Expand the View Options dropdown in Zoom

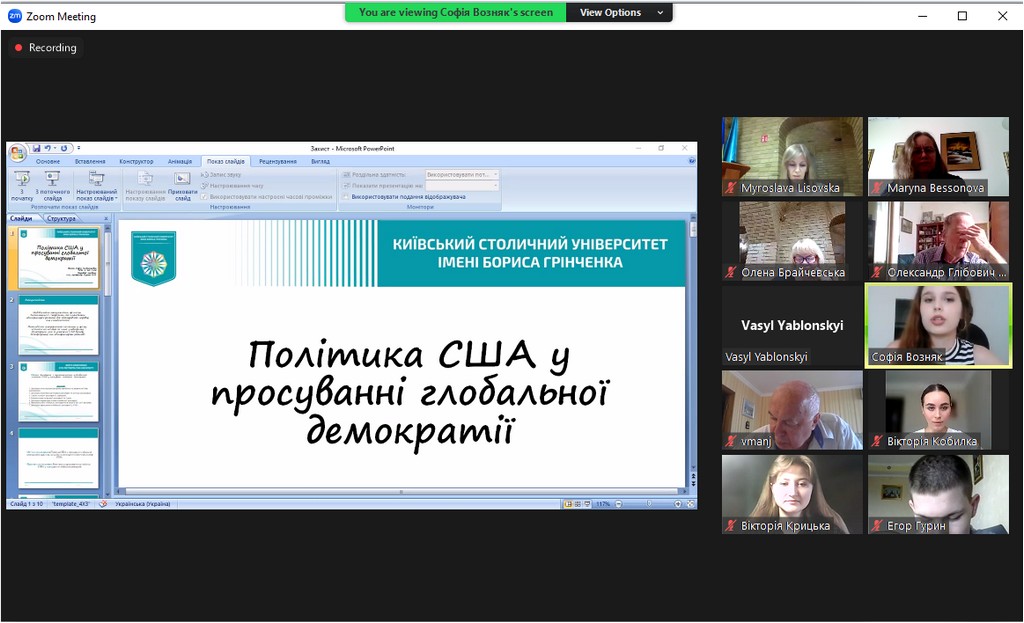tap(619, 12)
